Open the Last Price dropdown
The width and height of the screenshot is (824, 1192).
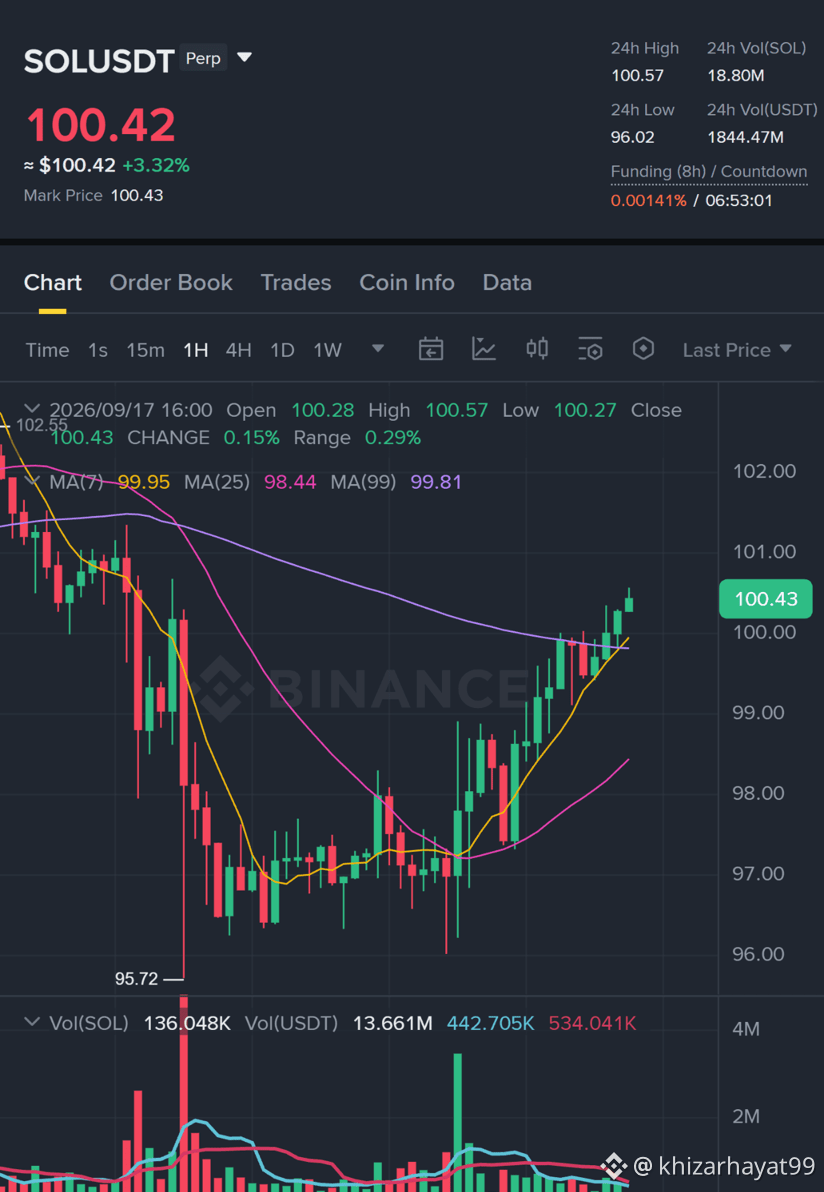click(737, 350)
